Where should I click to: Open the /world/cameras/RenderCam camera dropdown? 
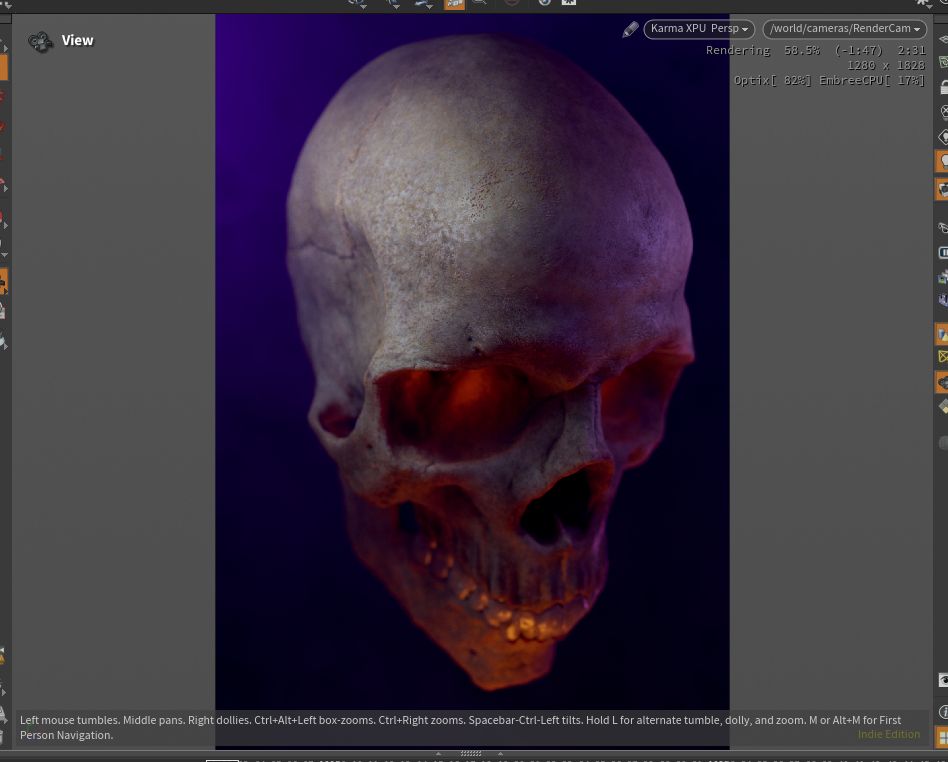(844, 29)
